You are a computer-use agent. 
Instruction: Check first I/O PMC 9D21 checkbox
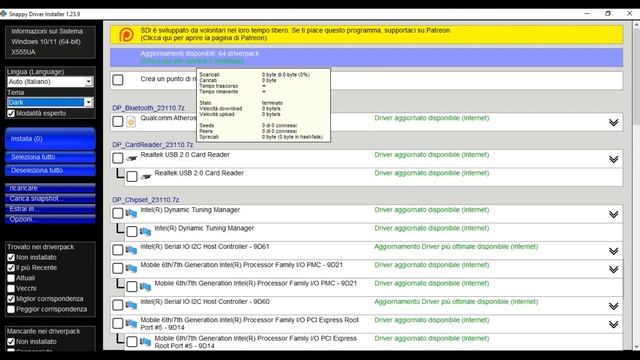tap(118, 269)
